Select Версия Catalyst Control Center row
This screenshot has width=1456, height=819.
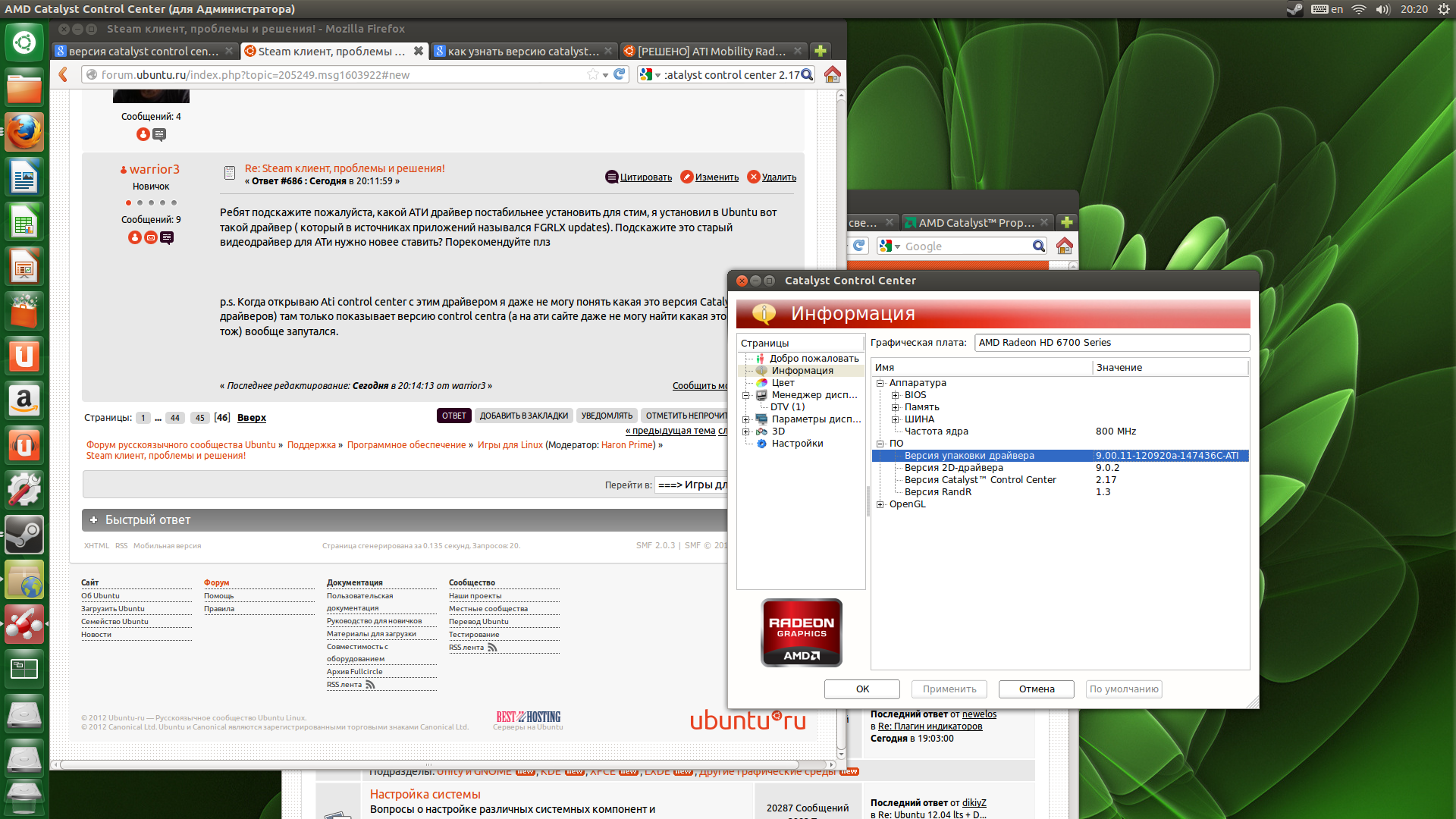click(1060, 480)
